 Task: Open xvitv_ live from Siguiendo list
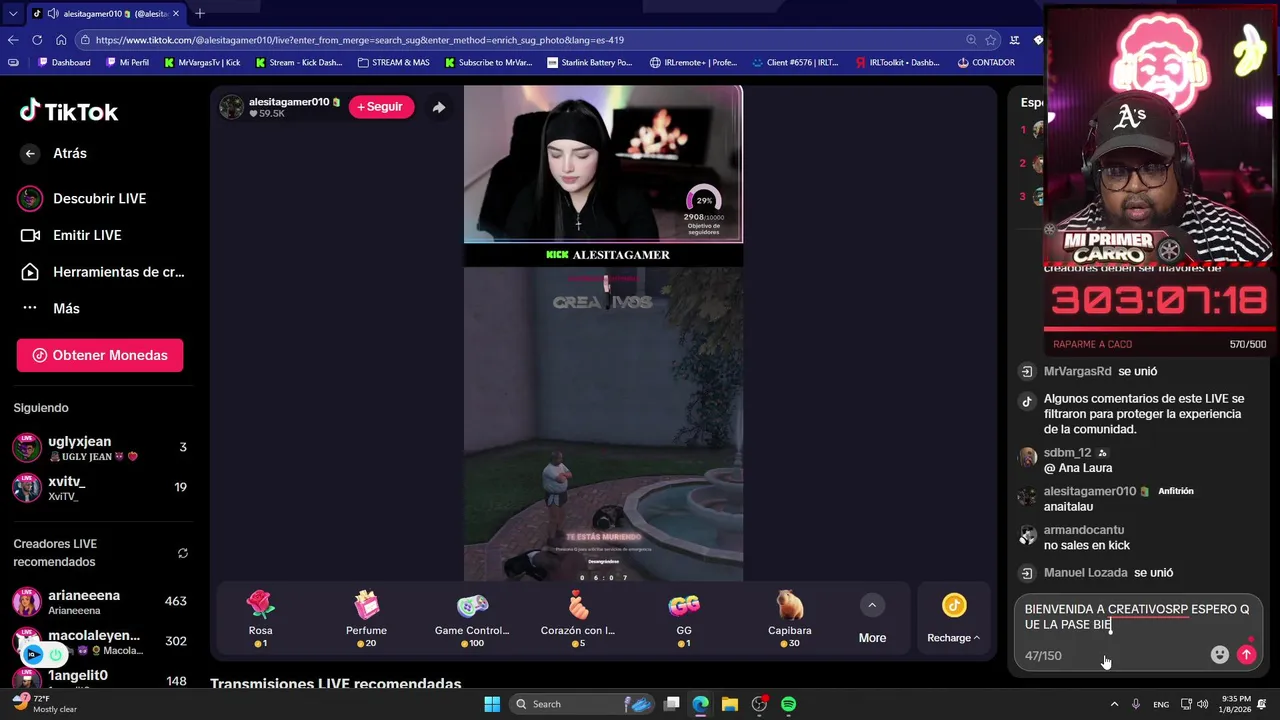[x=100, y=487]
